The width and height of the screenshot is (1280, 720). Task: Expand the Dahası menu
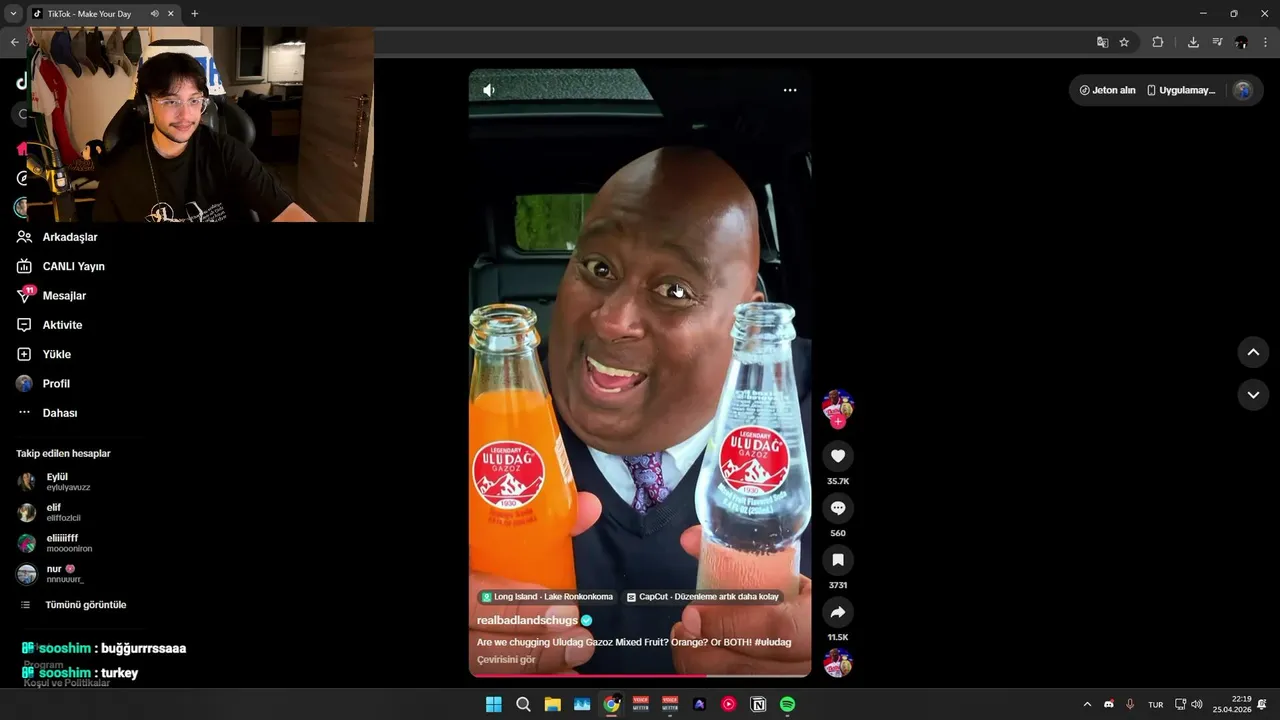47,413
